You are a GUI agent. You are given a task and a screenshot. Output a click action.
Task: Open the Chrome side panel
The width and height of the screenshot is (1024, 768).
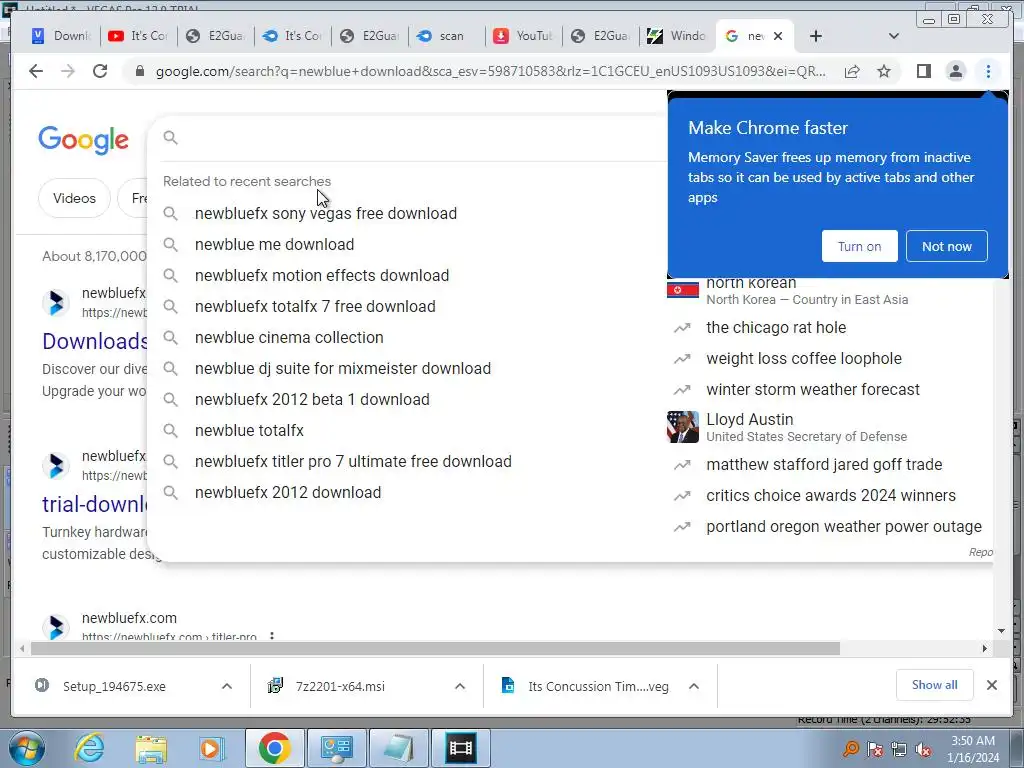pos(923,71)
